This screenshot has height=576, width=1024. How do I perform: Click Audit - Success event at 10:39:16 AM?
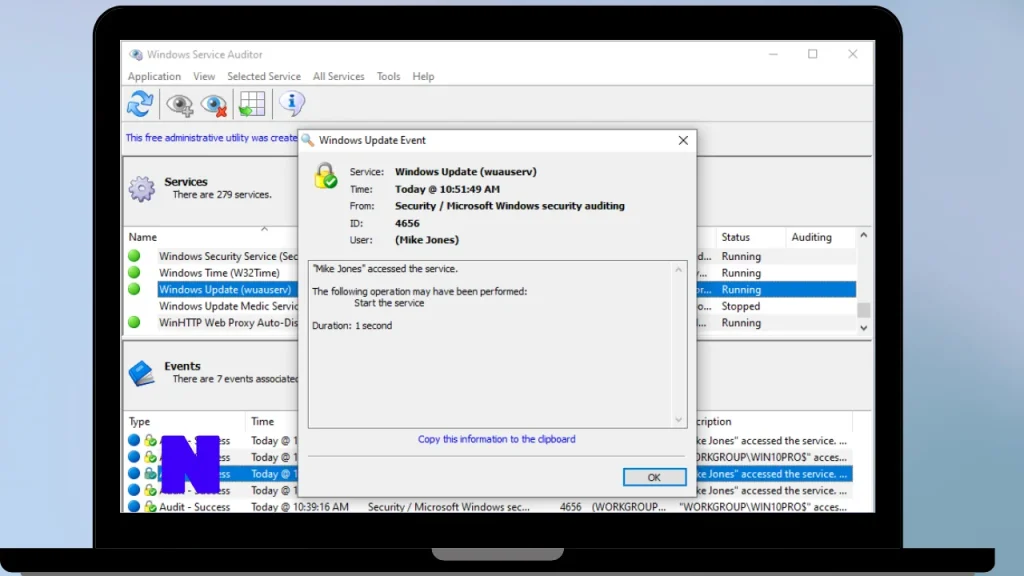coord(194,507)
